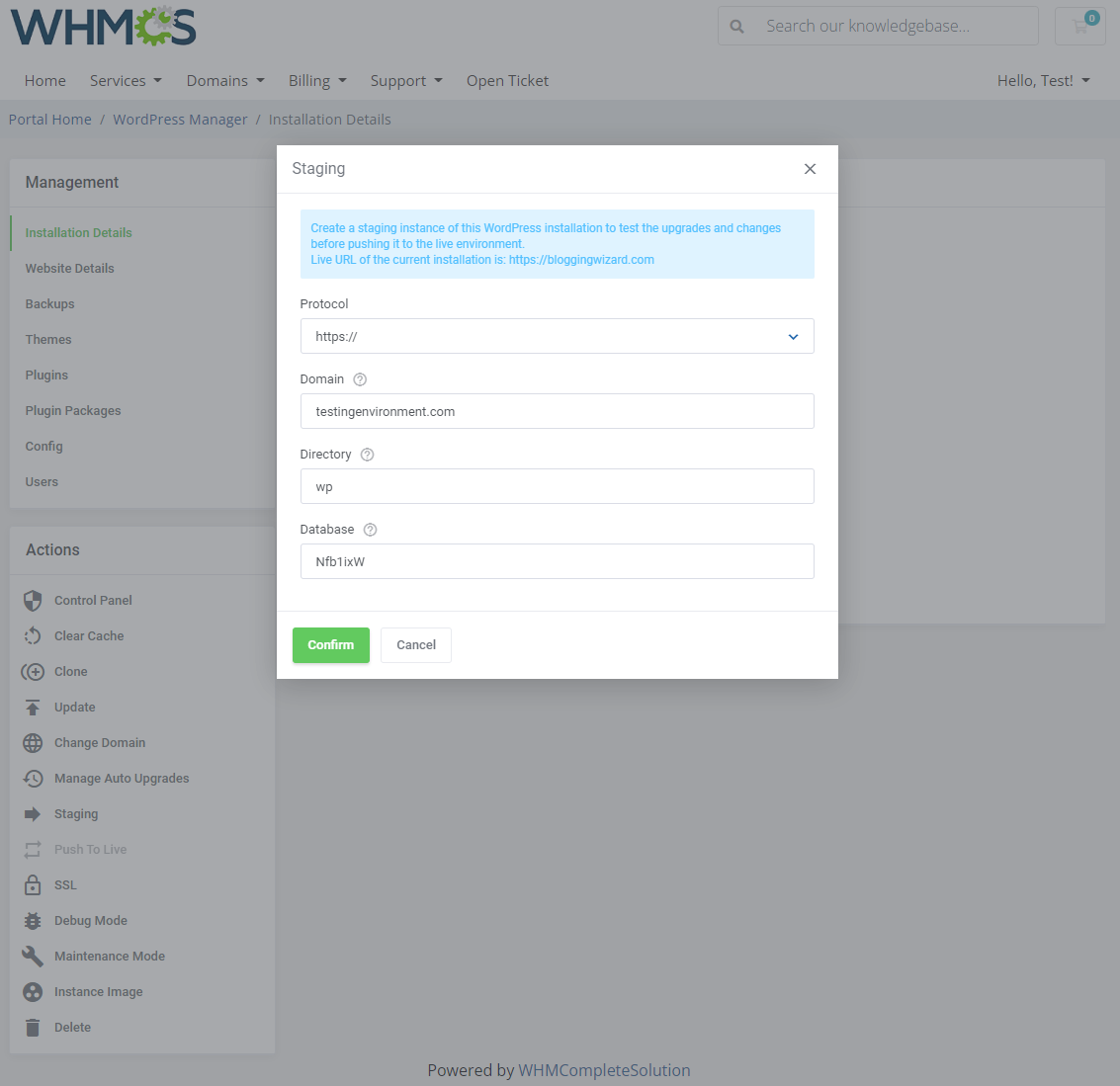Click the Manage Auto Upgrades action label
1120x1086 pixels.
(x=123, y=779)
